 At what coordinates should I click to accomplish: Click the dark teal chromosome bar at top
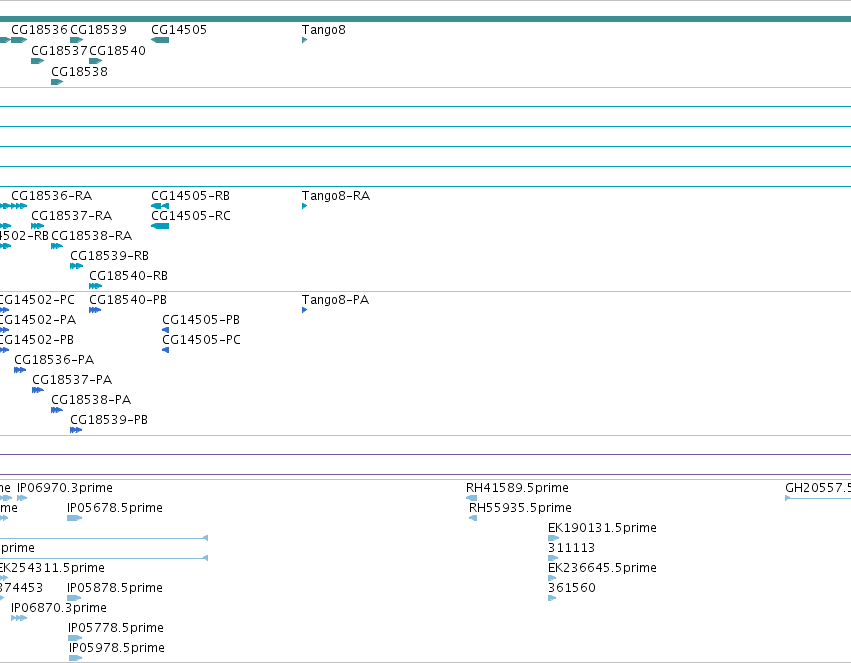tap(426, 19)
